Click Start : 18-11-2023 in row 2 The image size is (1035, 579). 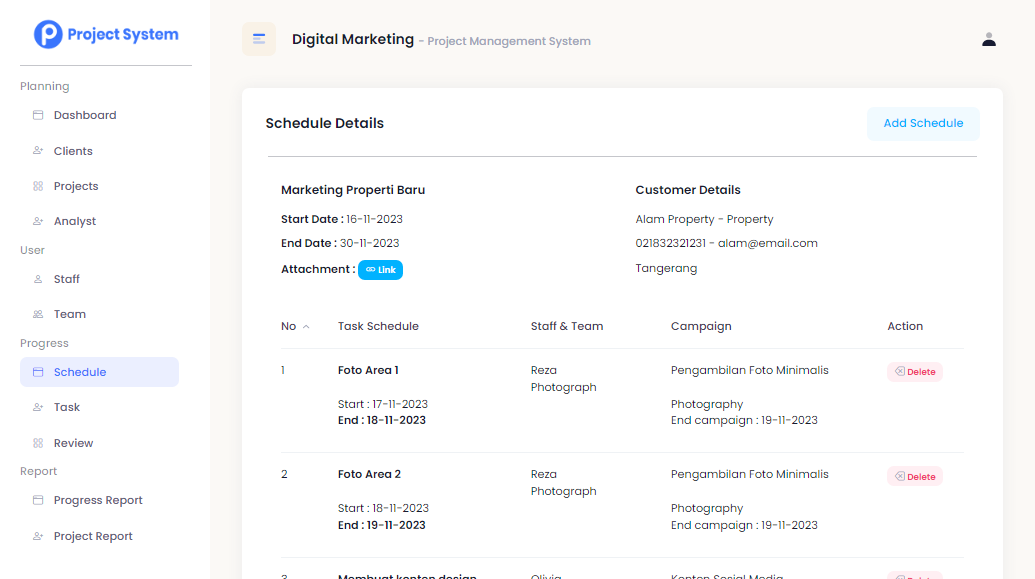tap(384, 508)
